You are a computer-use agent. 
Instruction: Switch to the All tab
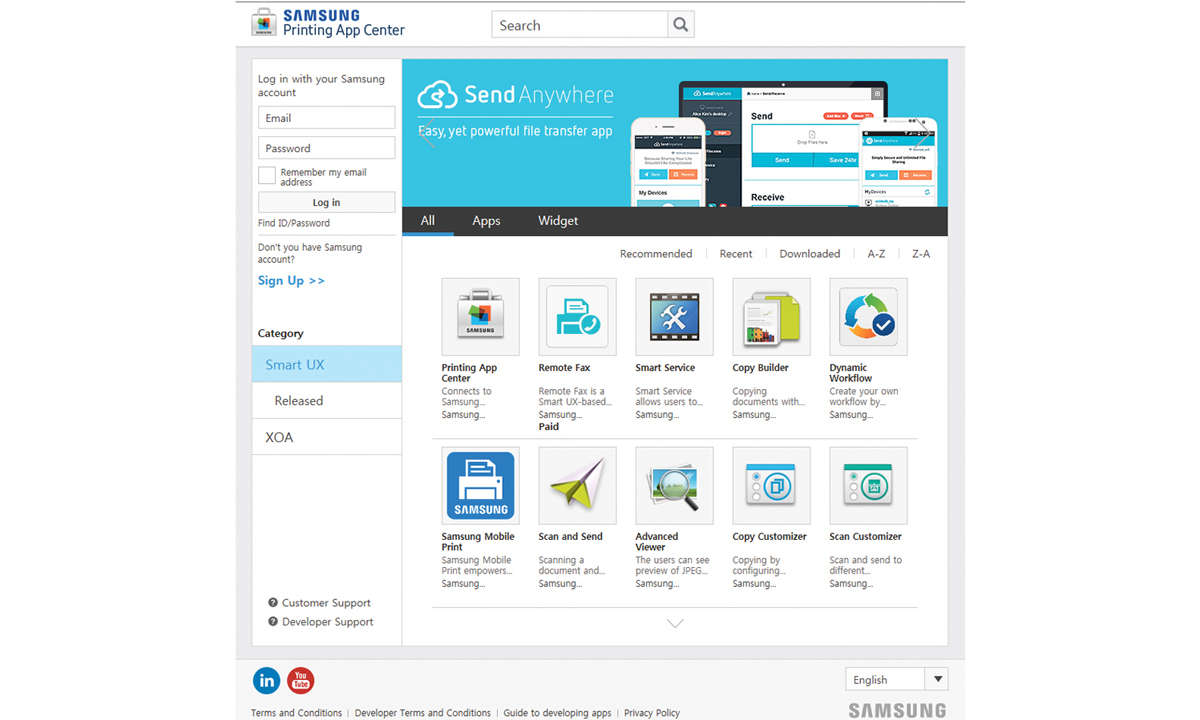(428, 221)
